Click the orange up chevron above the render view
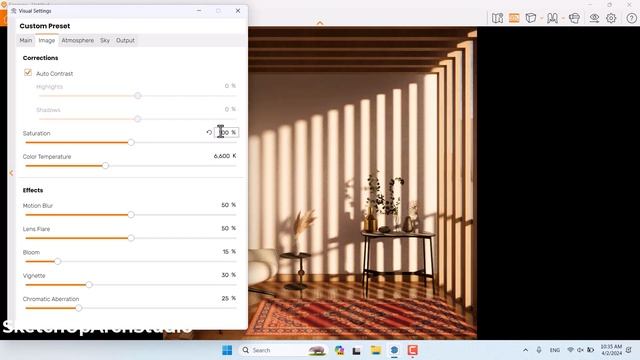The image size is (640, 360). tap(320, 23)
